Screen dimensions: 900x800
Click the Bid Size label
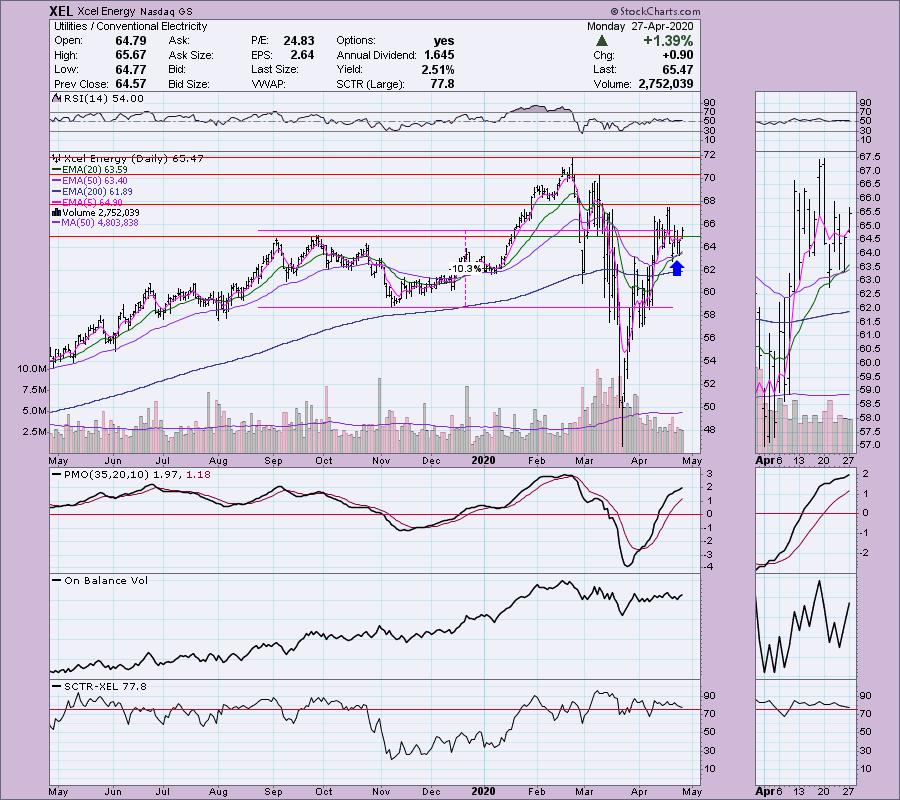click(187, 84)
